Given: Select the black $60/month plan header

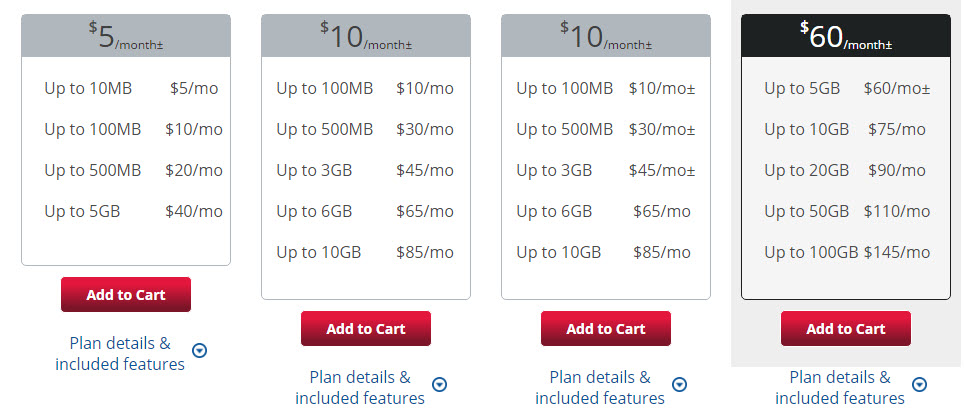Looking at the screenshot, I should coord(846,36).
